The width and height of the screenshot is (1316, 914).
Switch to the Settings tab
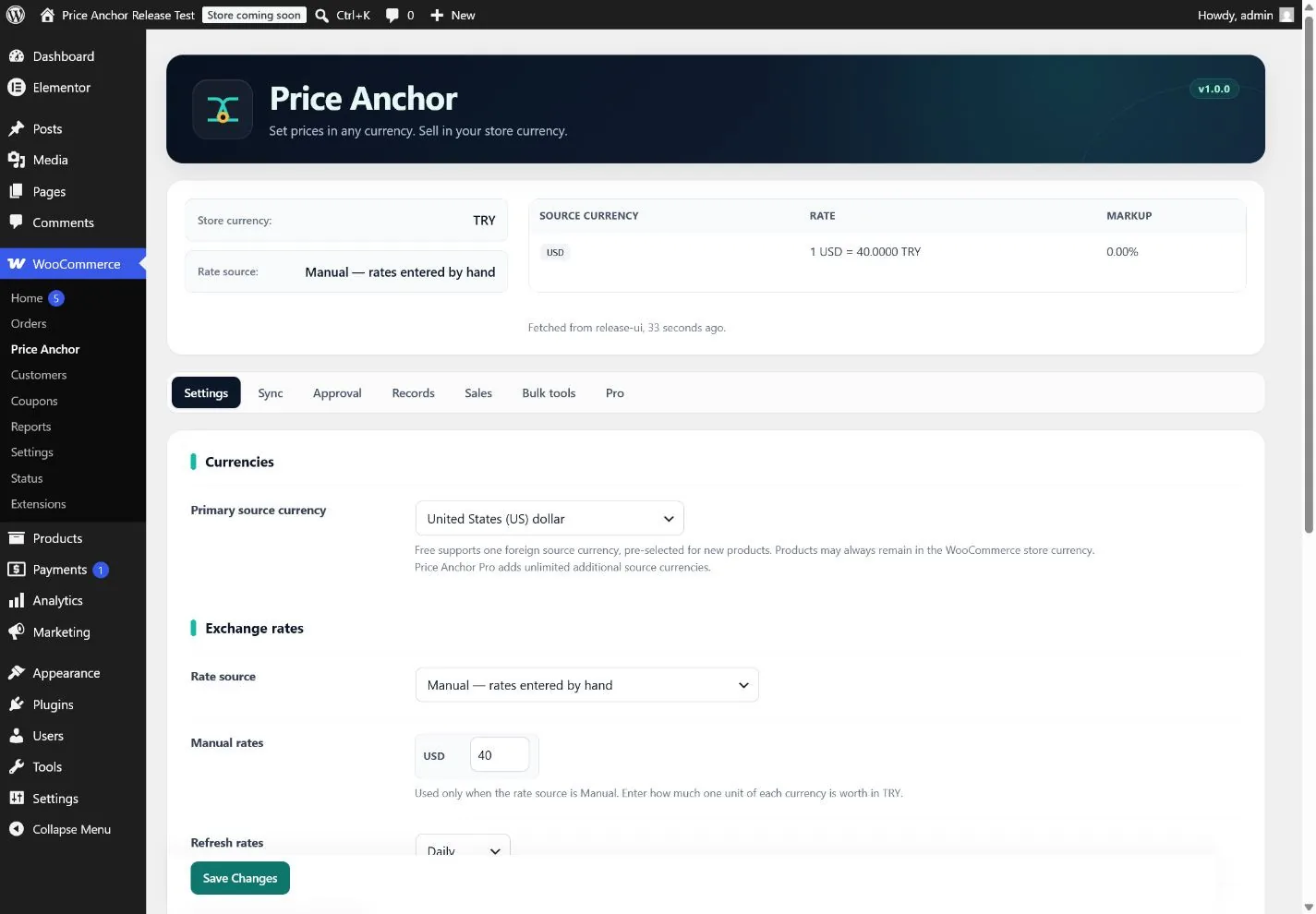pos(206,393)
